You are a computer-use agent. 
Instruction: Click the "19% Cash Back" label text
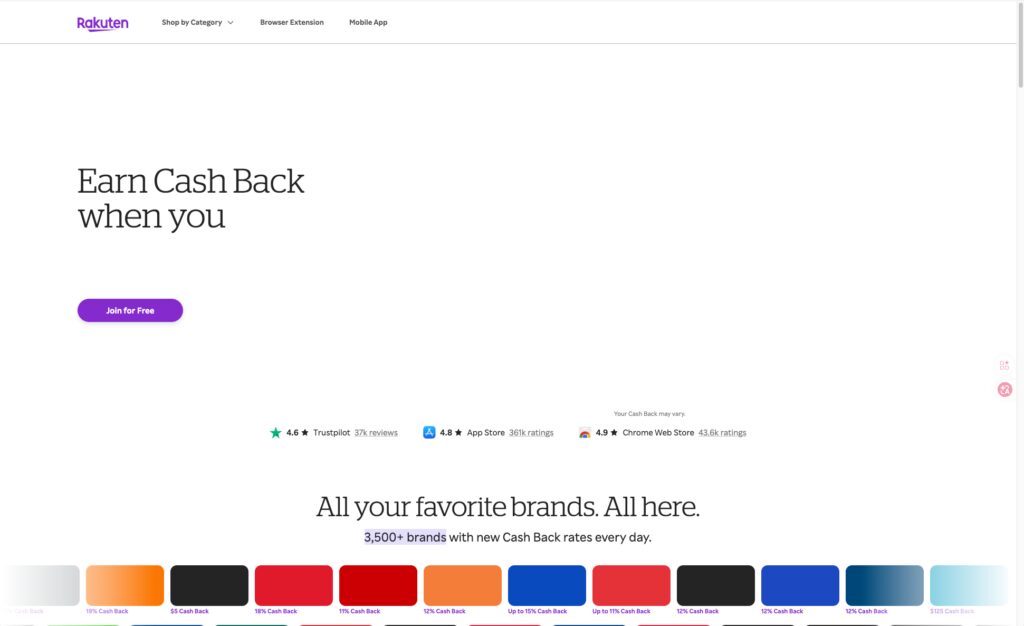pos(107,612)
